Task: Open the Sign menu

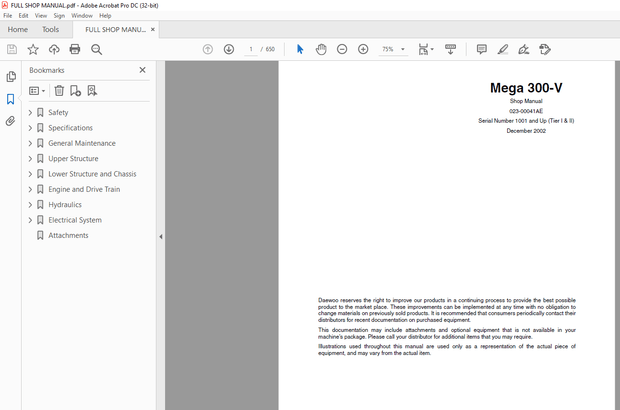Action: [59, 16]
